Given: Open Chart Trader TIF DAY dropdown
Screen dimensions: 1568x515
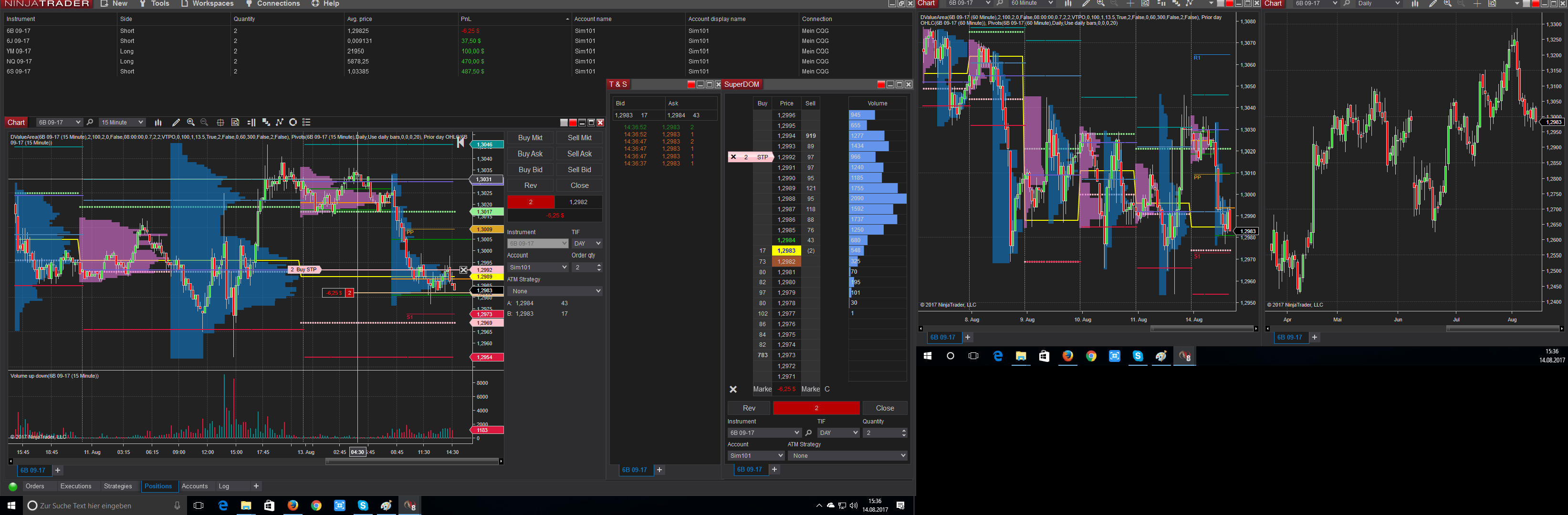Looking at the screenshot, I should pyautogui.click(x=587, y=243).
